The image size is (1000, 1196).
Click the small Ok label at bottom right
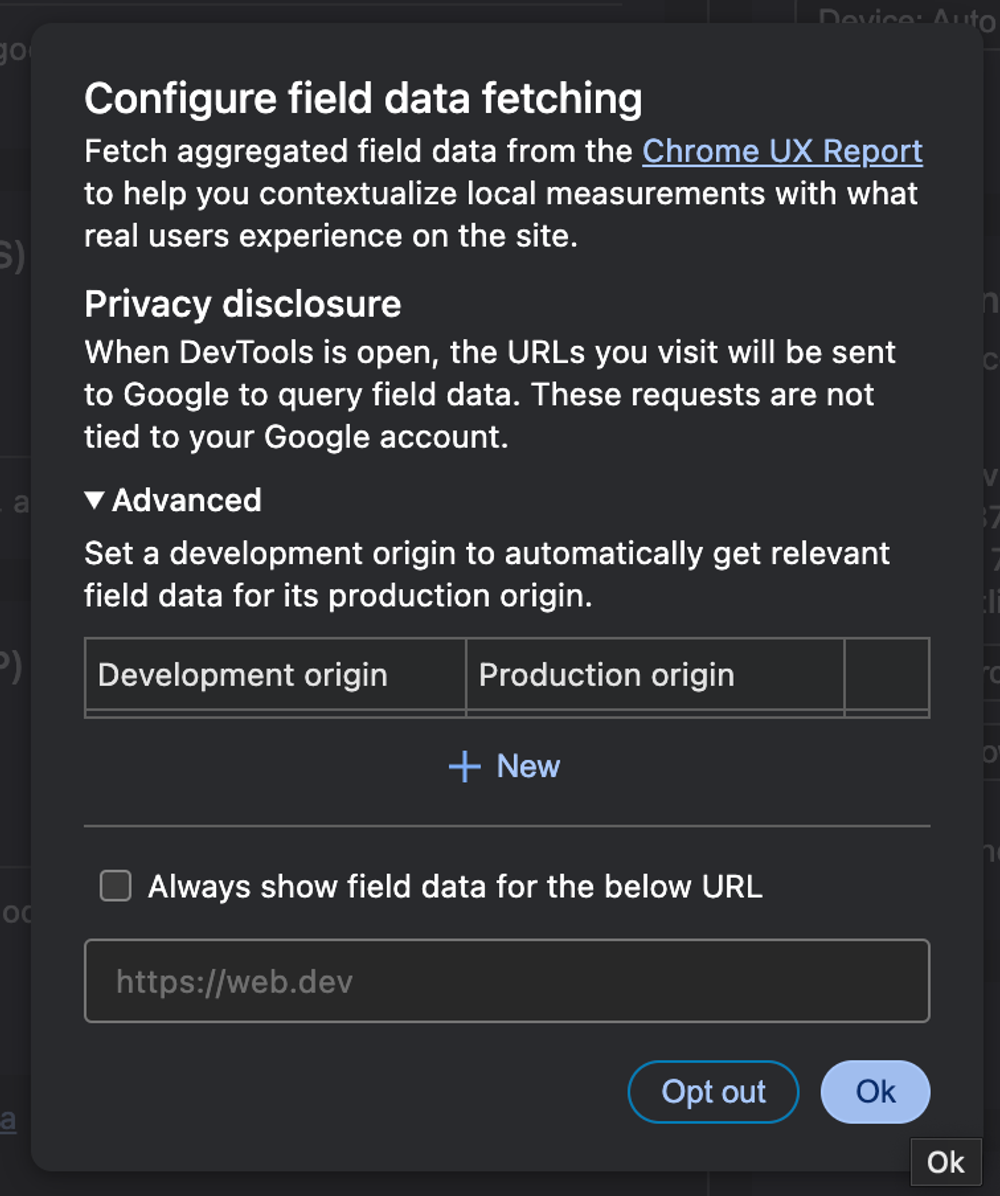(x=946, y=1162)
